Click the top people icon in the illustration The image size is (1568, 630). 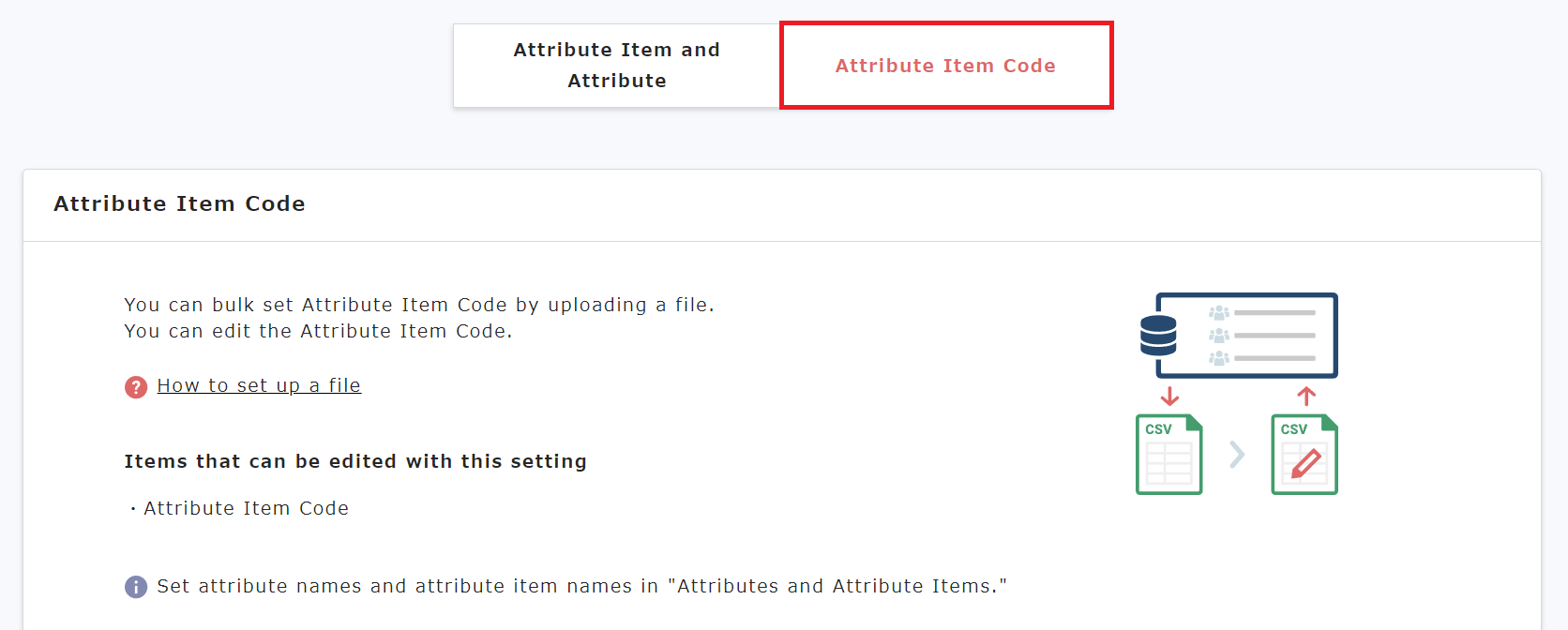tap(1219, 313)
